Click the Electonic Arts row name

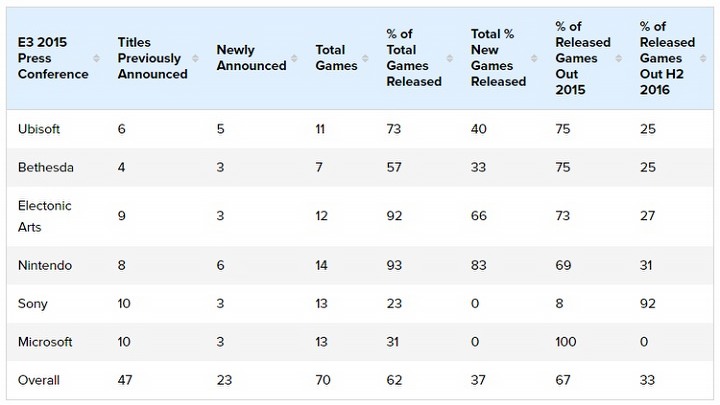(45, 216)
